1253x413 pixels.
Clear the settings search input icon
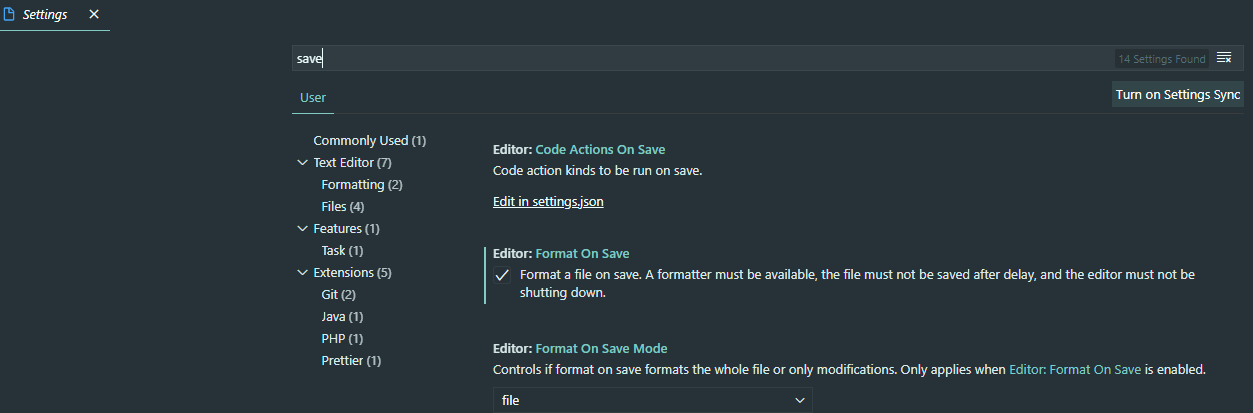pos(1224,58)
